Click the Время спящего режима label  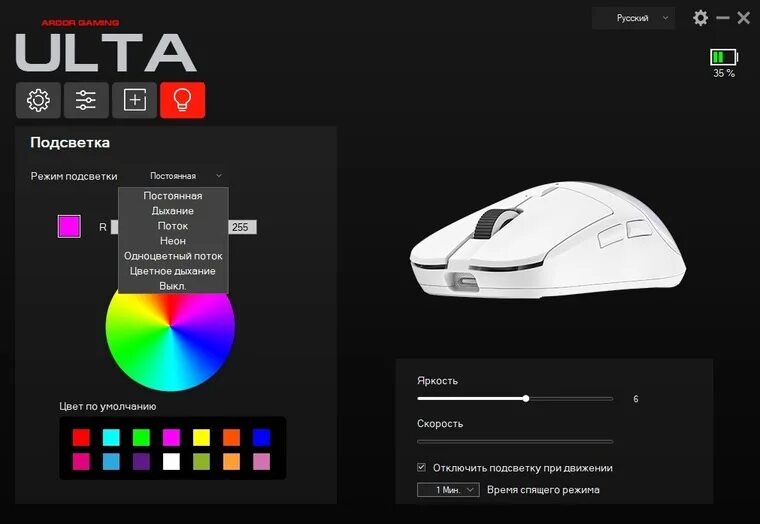pos(543,490)
